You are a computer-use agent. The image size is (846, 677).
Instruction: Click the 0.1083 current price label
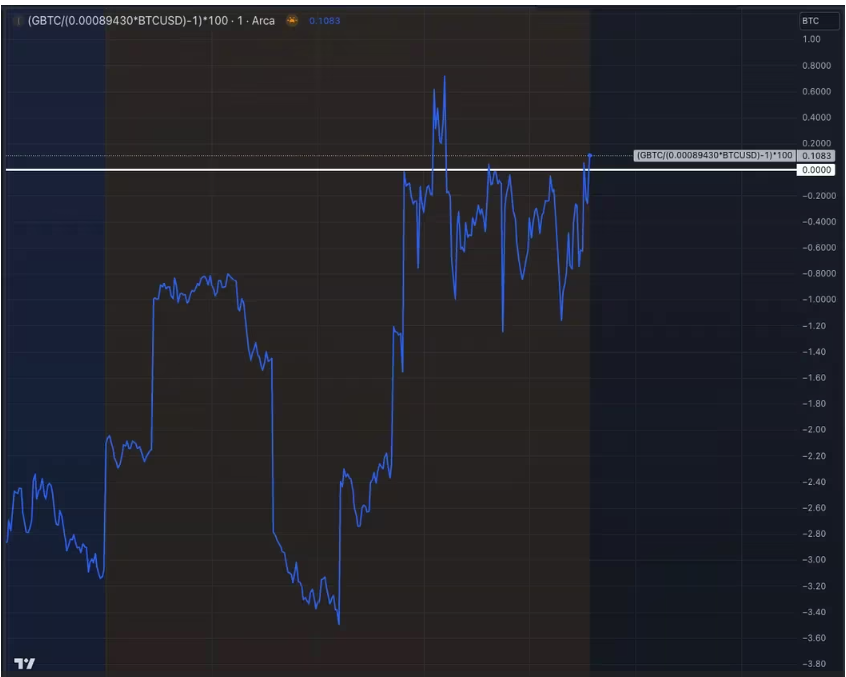point(816,156)
